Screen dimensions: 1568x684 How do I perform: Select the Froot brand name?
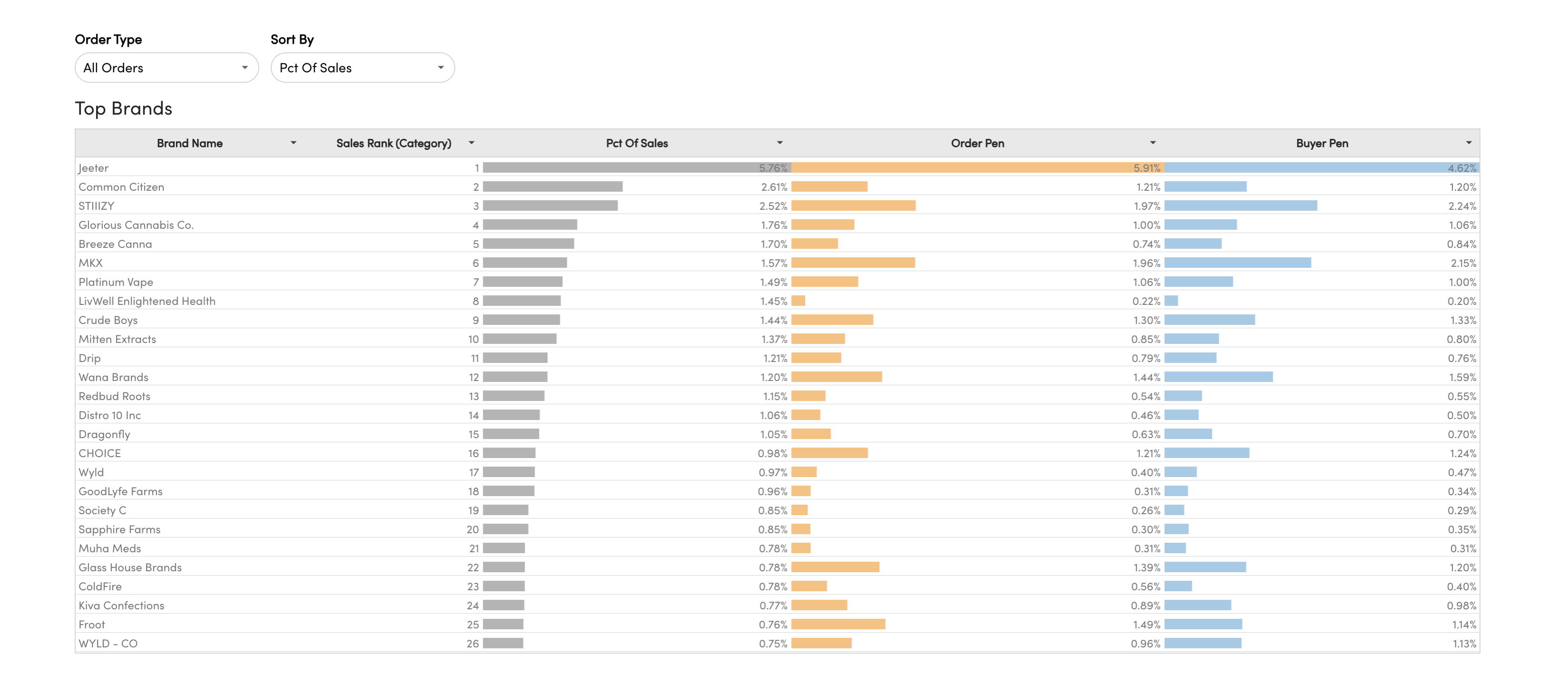(91, 625)
